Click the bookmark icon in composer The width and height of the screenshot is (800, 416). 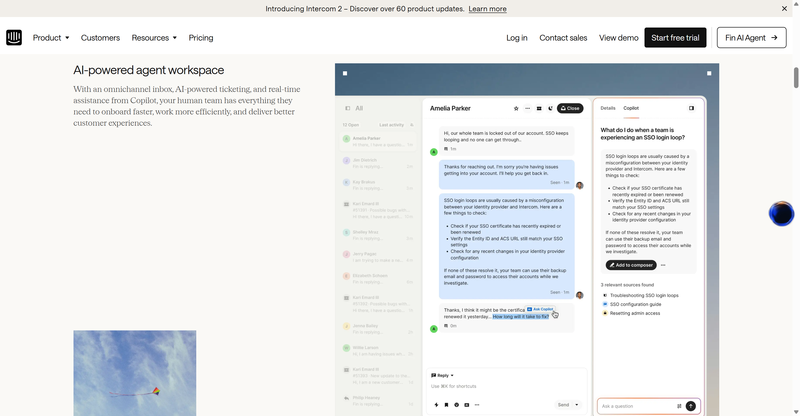446,405
